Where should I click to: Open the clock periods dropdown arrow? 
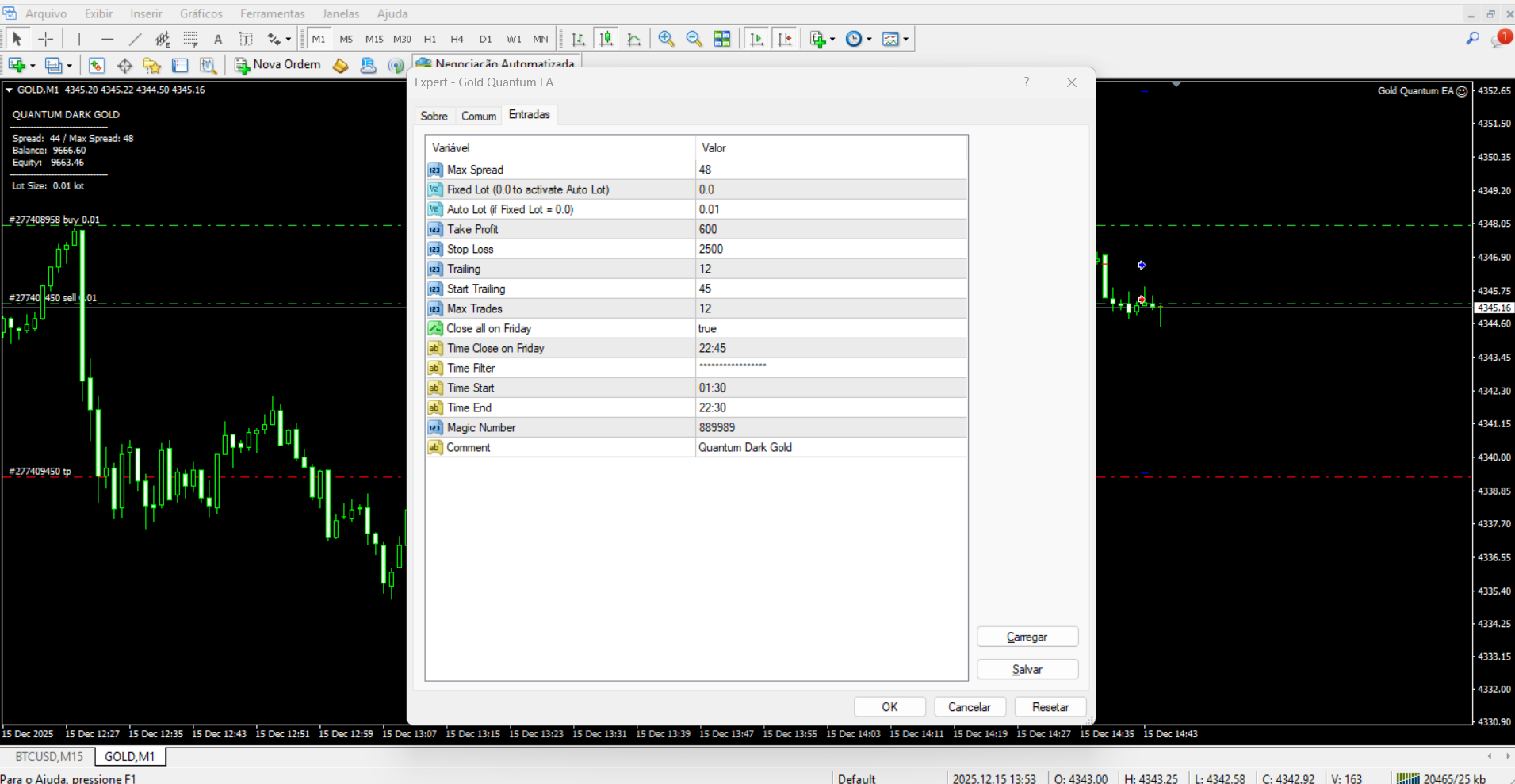(869, 40)
